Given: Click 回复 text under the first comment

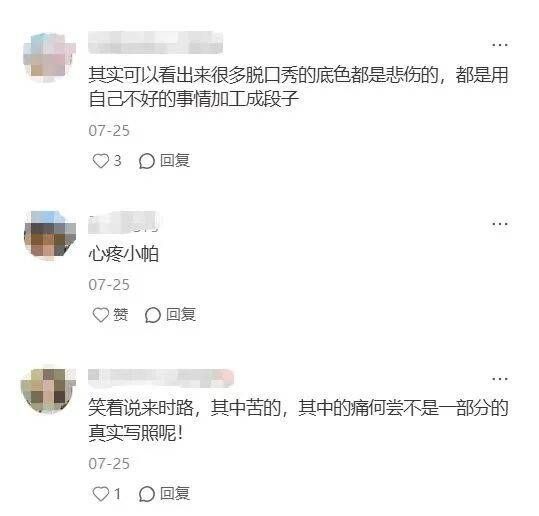Looking at the screenshot, I should point(175,161).
